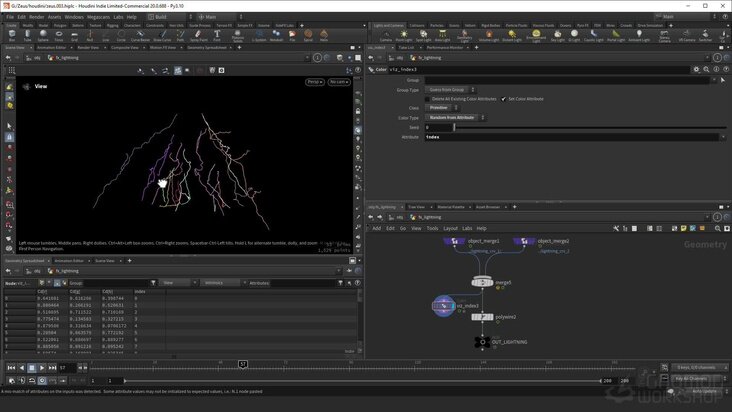The width and height of the screenshot is (732, 412).
Task: Add a Point Light from shelf
Action: tap(404, 35)
